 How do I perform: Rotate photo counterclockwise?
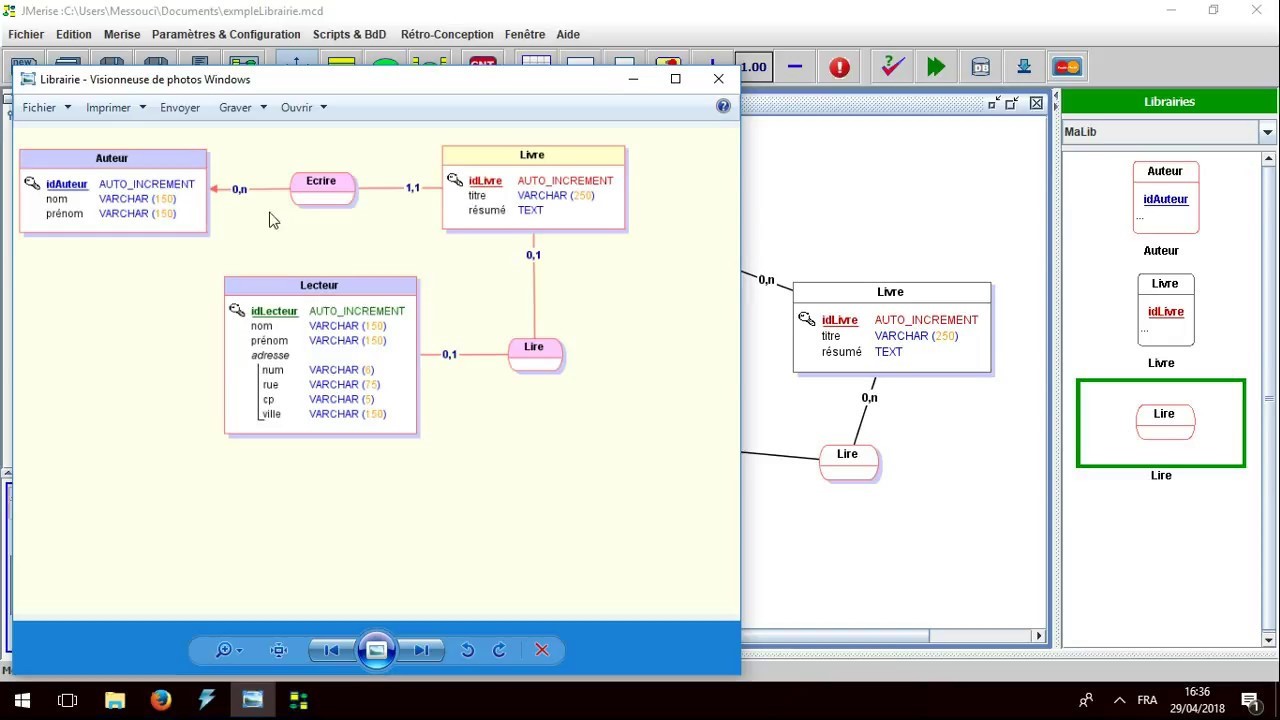467,650
